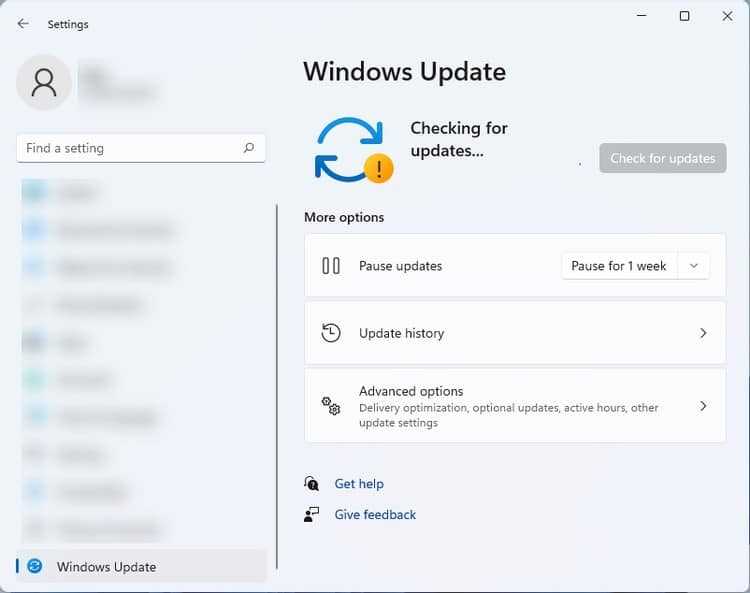Click the chevron on Update history row
Screen dimensions: 750x593
[x=703, y=333]
